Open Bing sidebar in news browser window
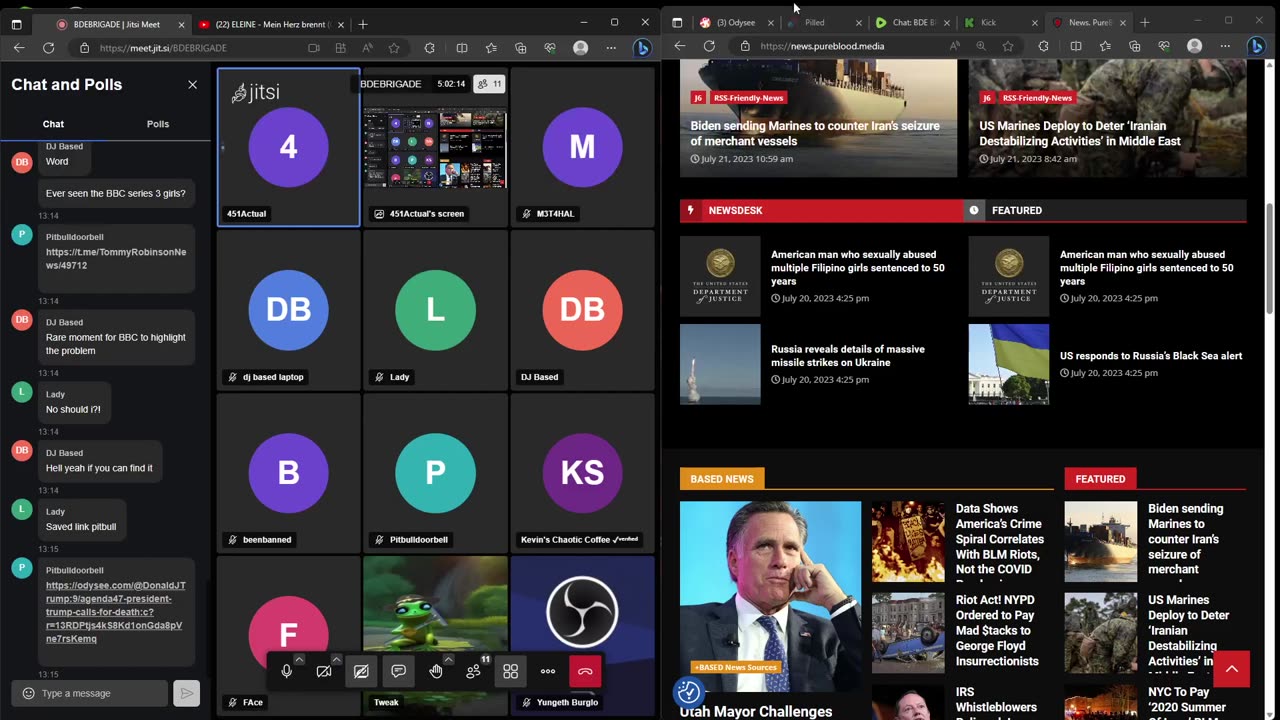 point(1256,46)
